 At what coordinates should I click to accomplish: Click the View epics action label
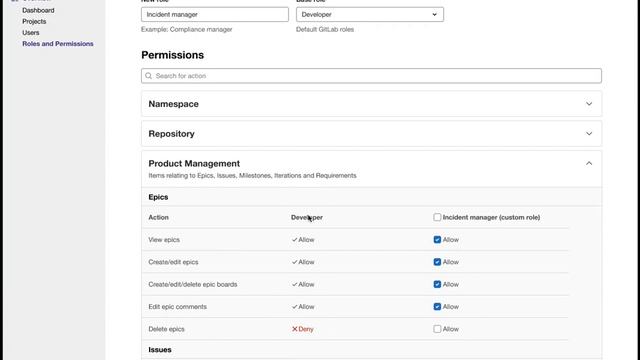(164, 240)
